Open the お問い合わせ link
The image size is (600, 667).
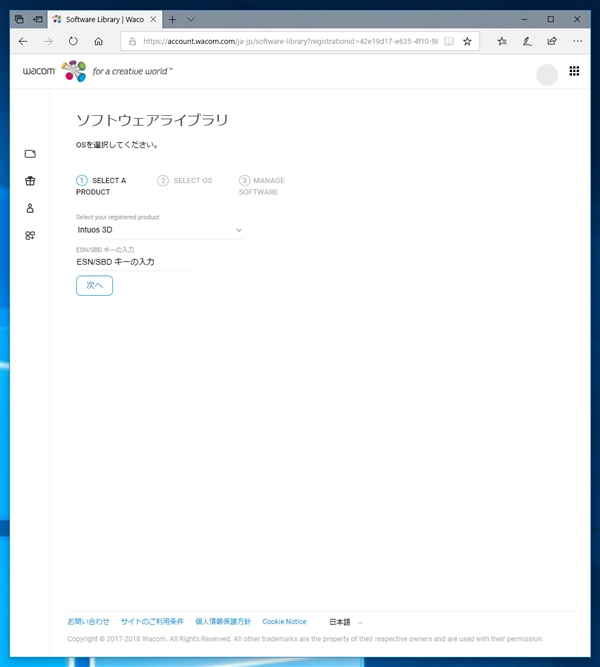[x=88, y=621]
